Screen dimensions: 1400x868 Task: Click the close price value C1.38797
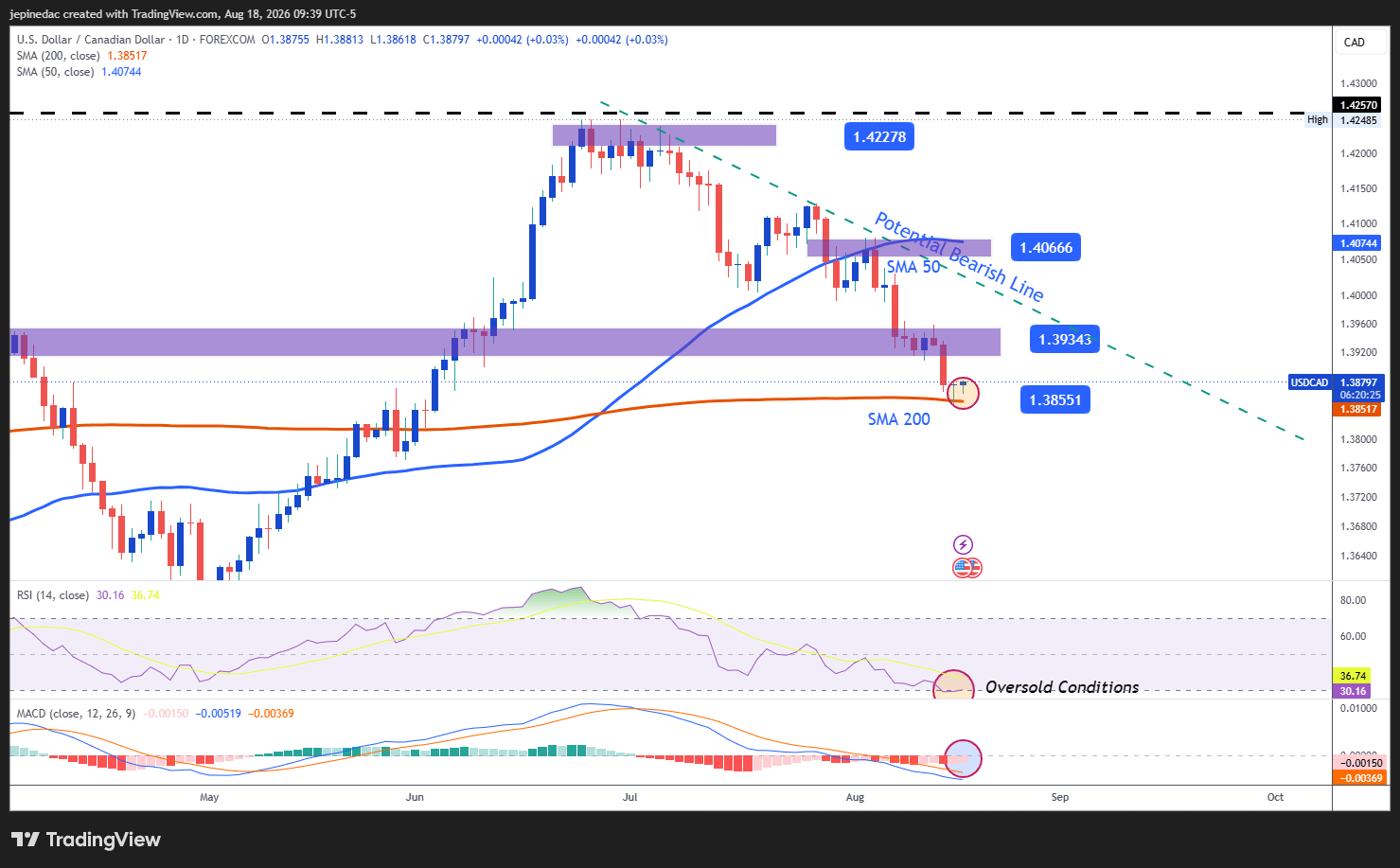pyautogui.click(x=446, y=40)
